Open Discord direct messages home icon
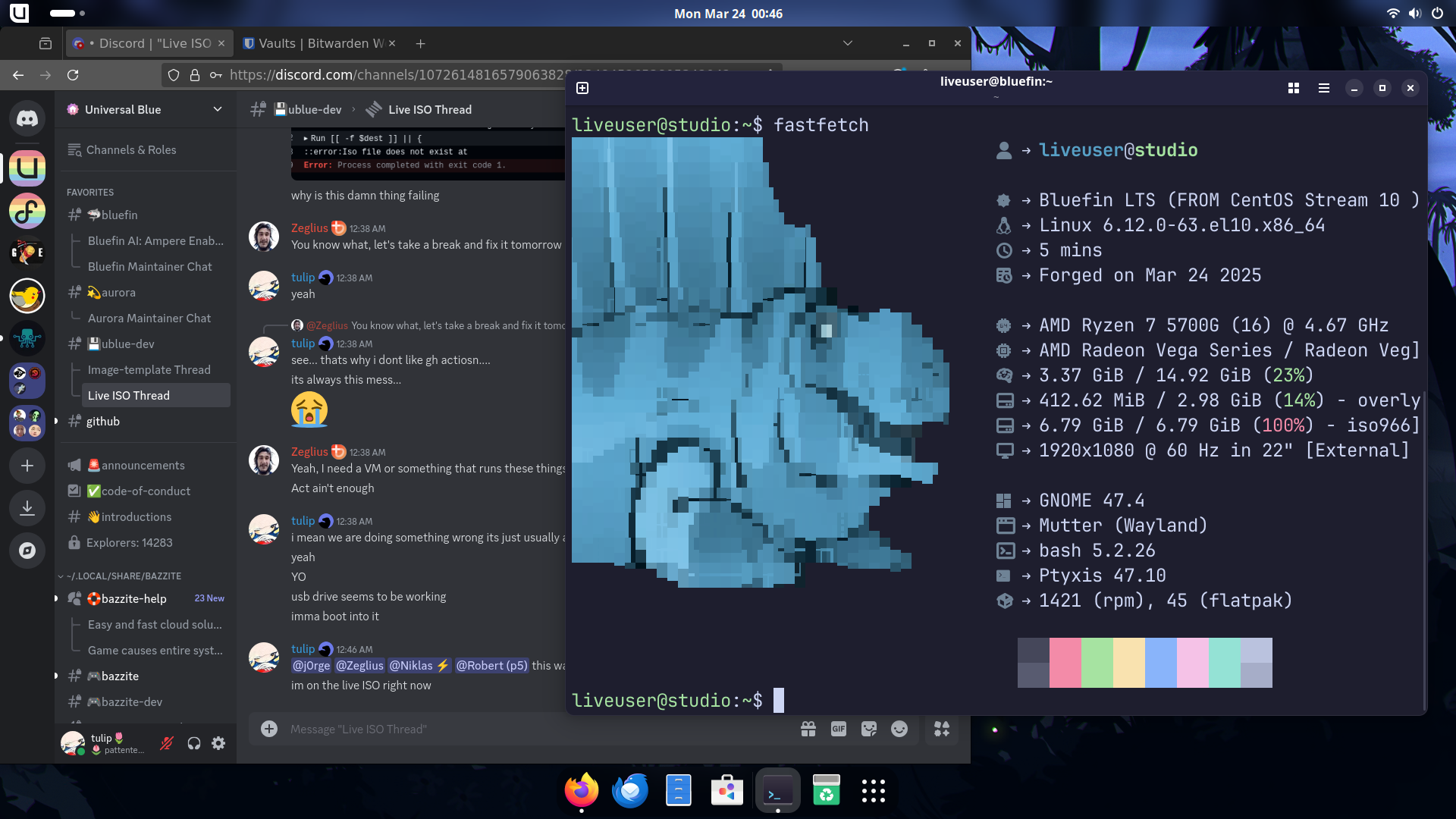1456x819 pixels. pos(27,119)
